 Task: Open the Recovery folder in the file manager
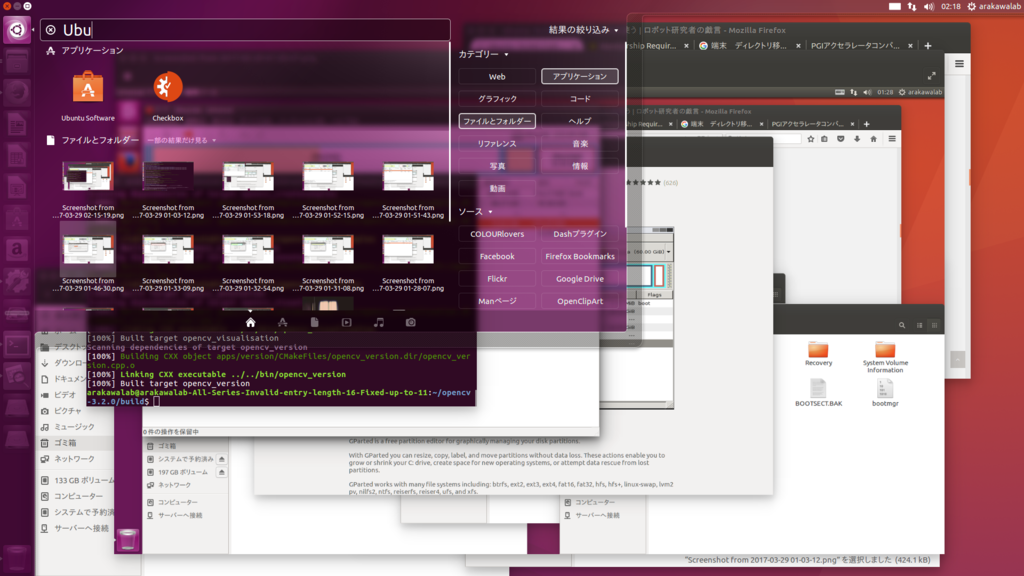point(818,354)
